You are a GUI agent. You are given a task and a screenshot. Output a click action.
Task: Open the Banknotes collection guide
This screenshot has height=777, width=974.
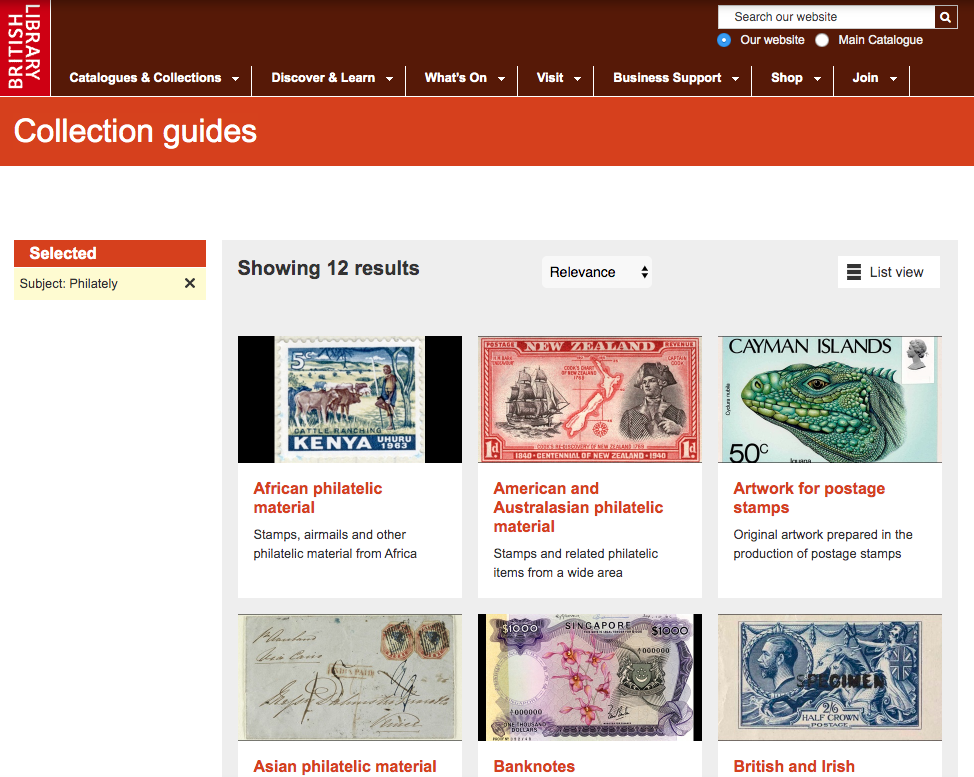point(534,766)
